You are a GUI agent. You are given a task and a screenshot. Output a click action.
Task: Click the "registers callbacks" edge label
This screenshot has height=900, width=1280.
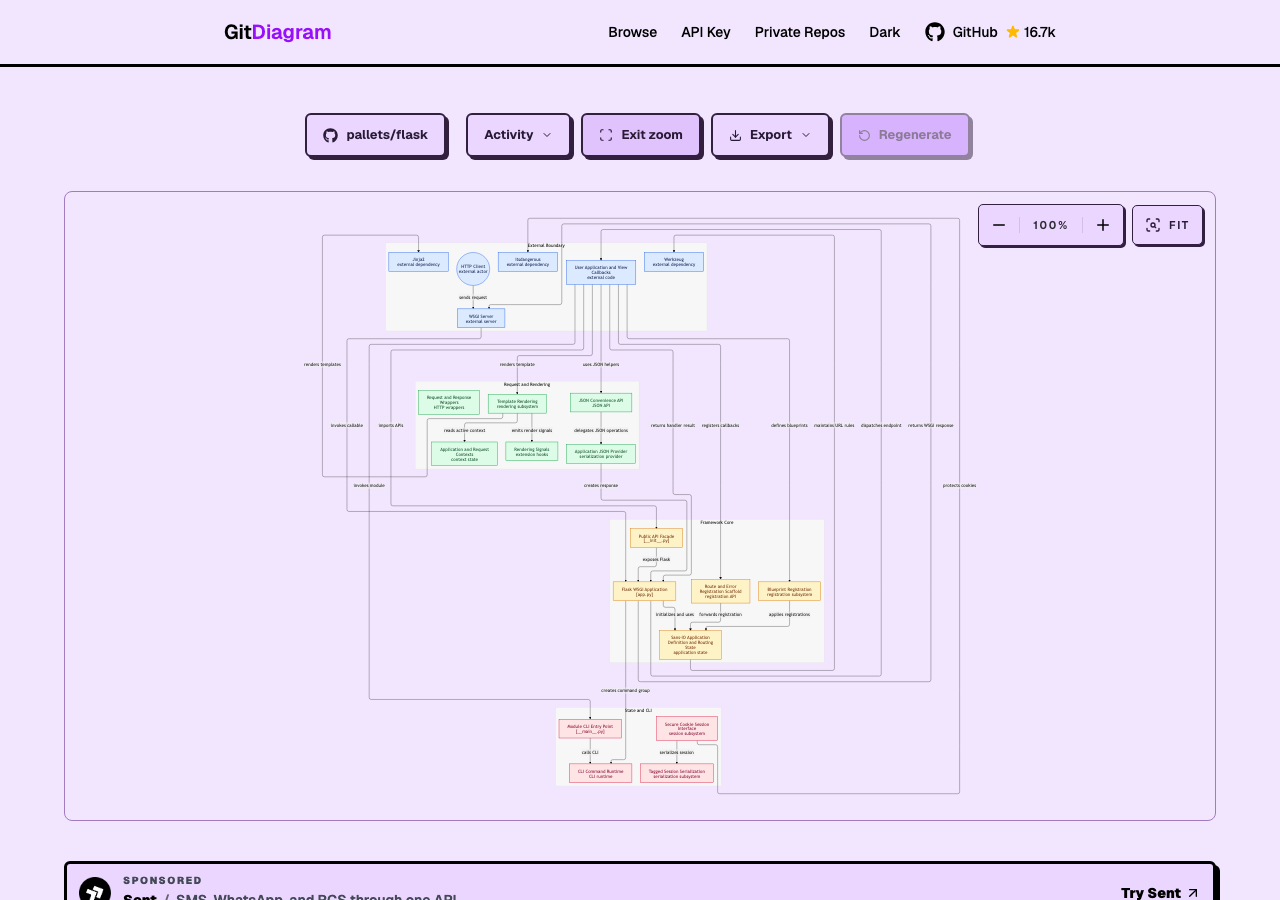point(721,425)
